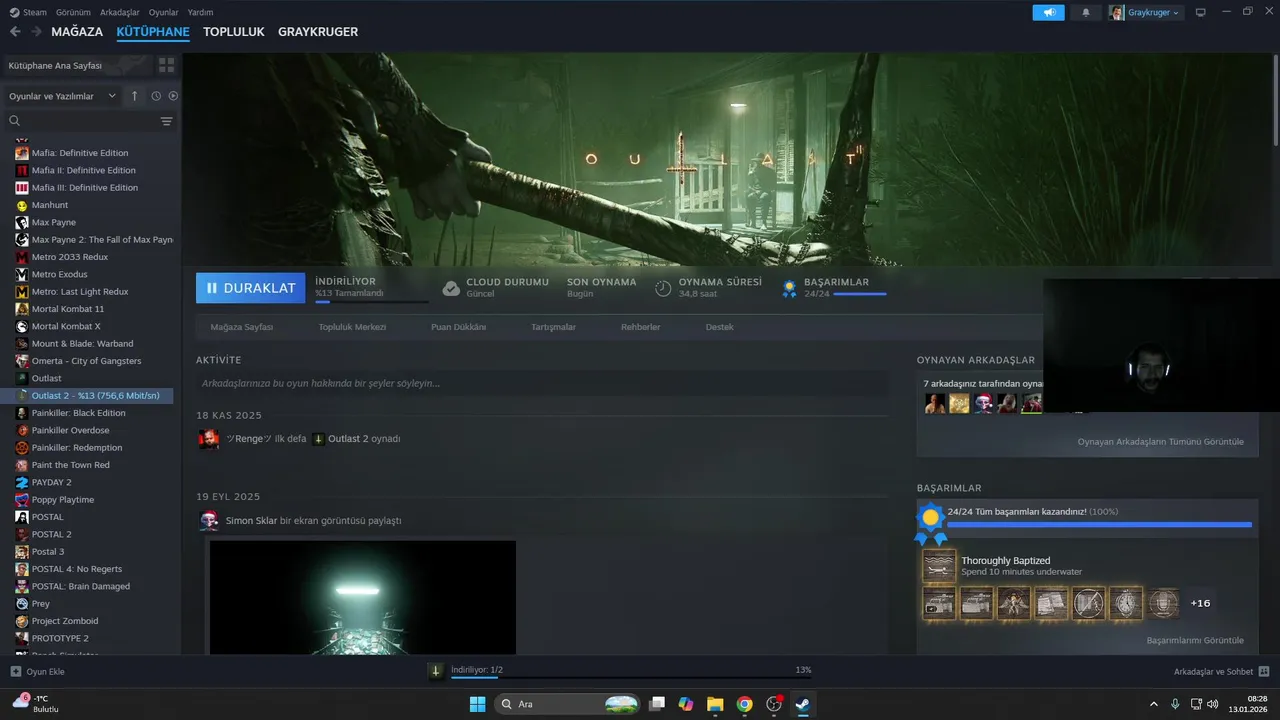Switch to the MAĞAZA tab
Image resolution: width=1280 pixels, height=720 pixels.
point(77,32)
